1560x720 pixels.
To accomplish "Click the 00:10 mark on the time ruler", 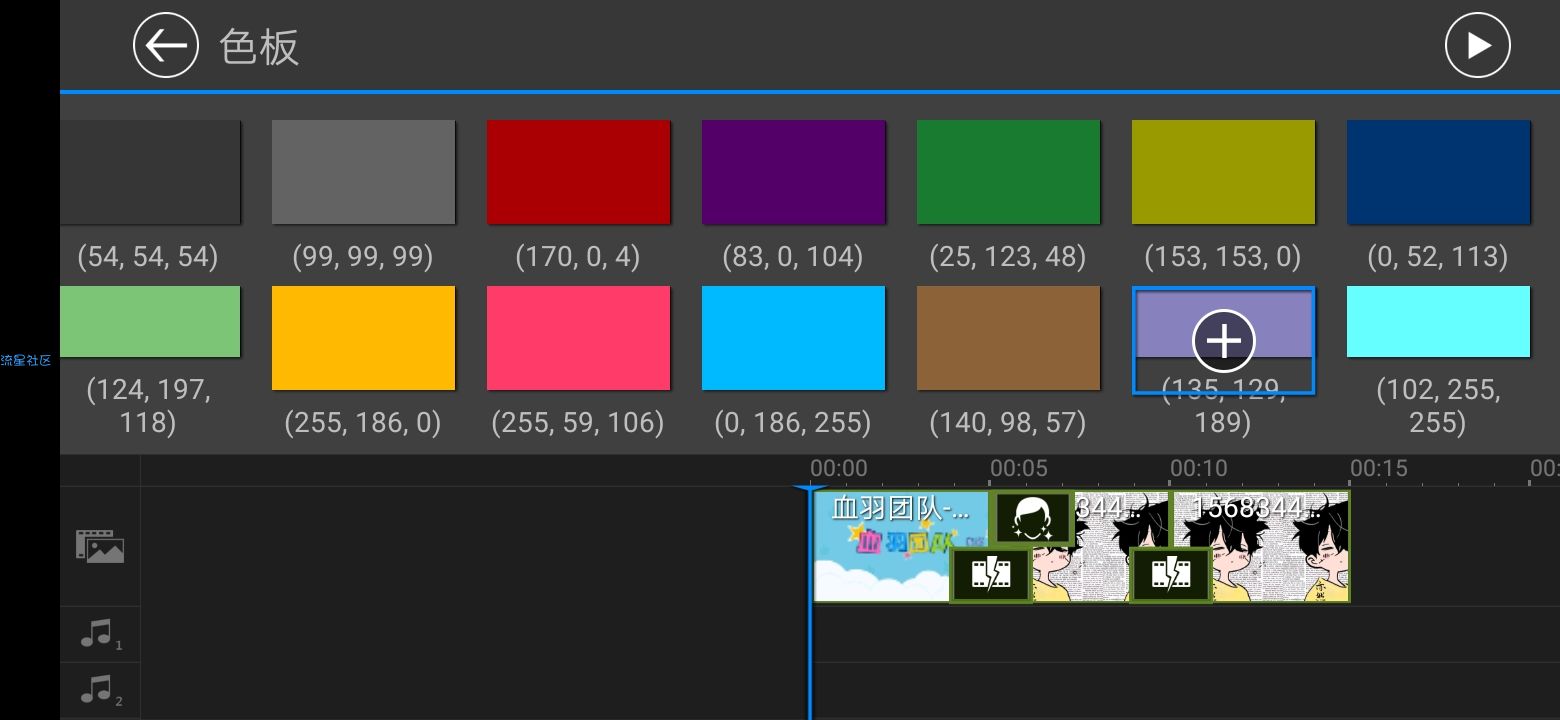I will [x=1198, y=468].
